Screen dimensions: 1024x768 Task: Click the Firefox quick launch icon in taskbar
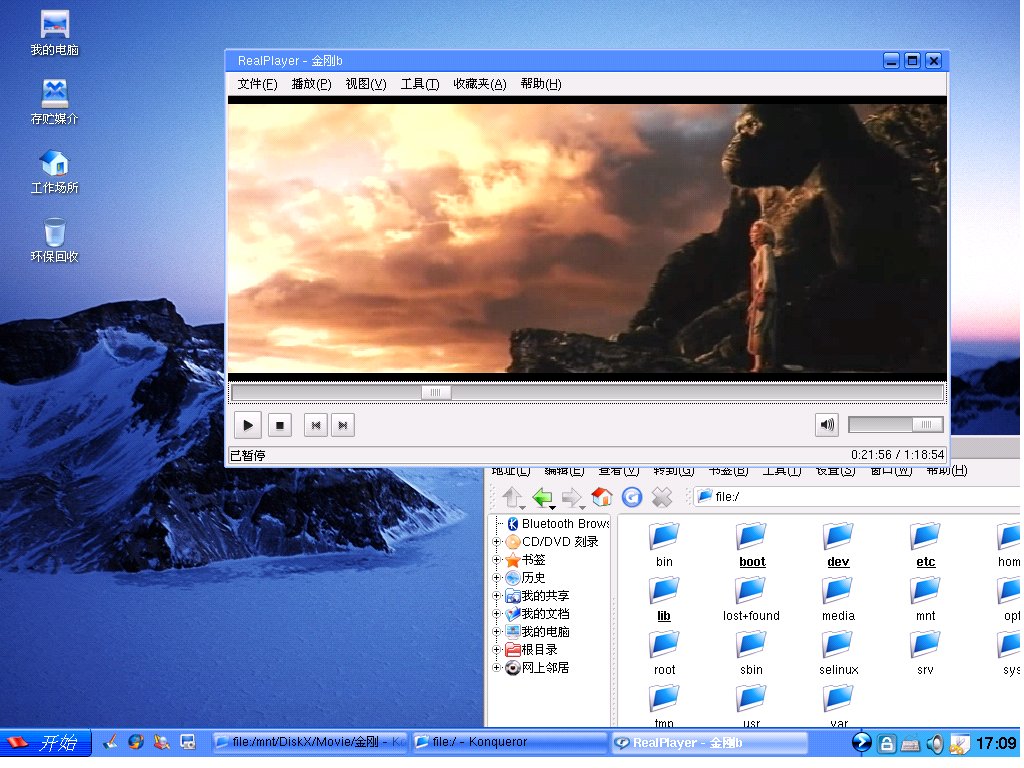(x=136, y=742)
